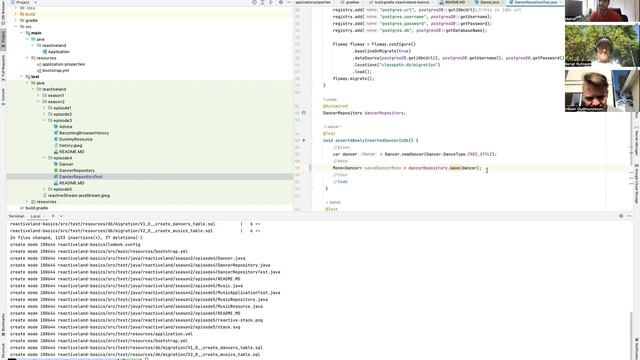Screen dimensions: 640x360
Task: Collapse the episode3 package
Action: [44, 120]
